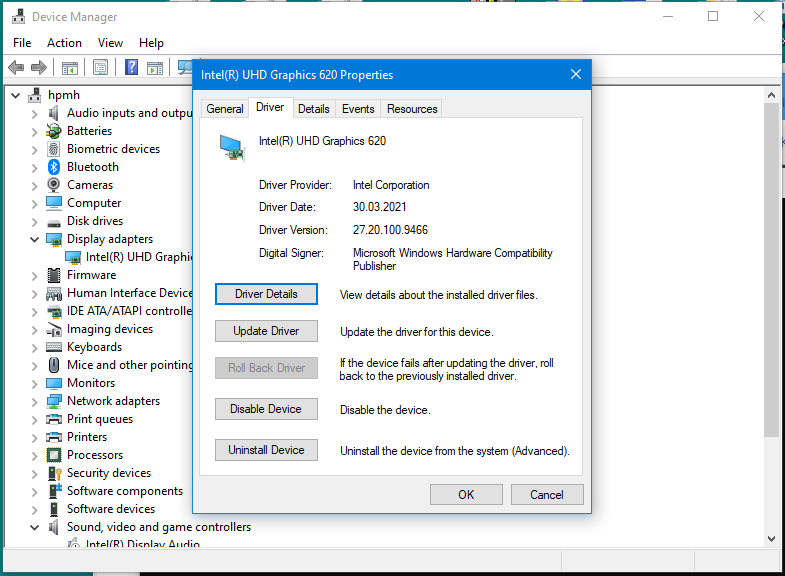The image size is (785, 576).
Task: Click the Disable Device button
Action: pos(266,409)
